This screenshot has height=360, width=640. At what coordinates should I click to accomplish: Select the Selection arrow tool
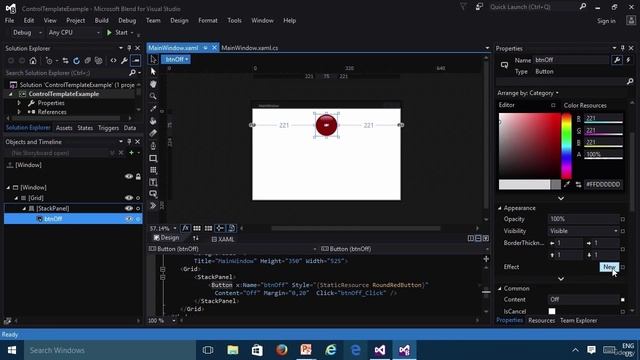[x=153, y=60]
